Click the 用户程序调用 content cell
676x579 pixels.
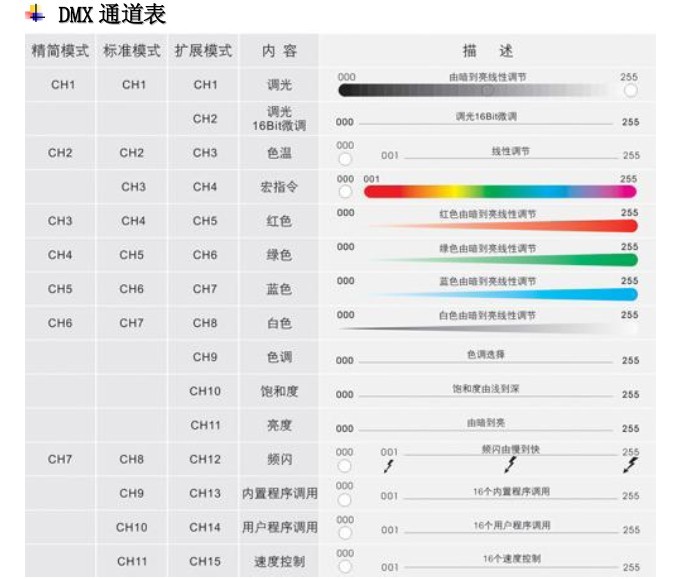tap(279, 527)
